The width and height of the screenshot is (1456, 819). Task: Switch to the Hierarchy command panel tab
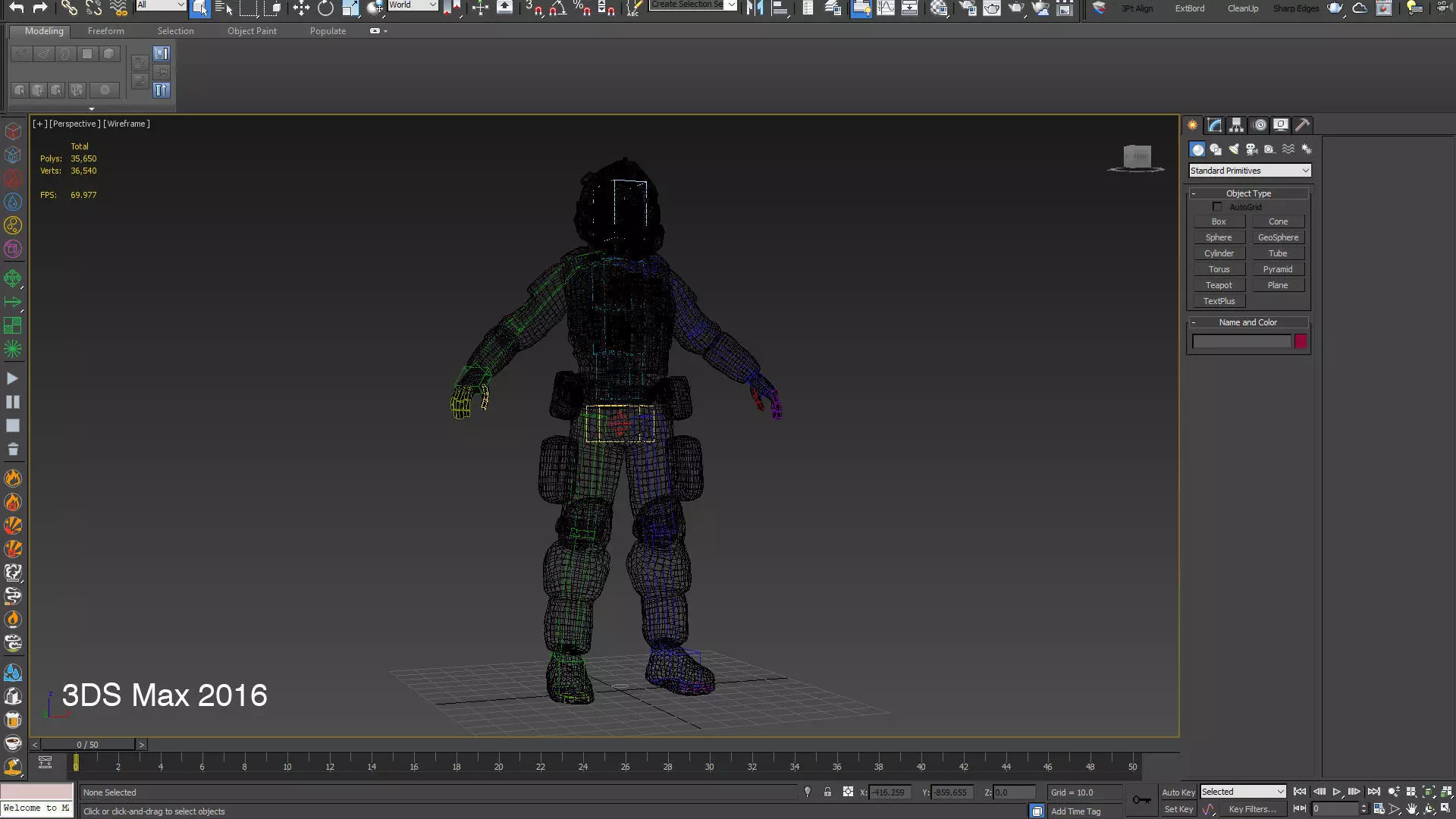[x=1237, y=125]
